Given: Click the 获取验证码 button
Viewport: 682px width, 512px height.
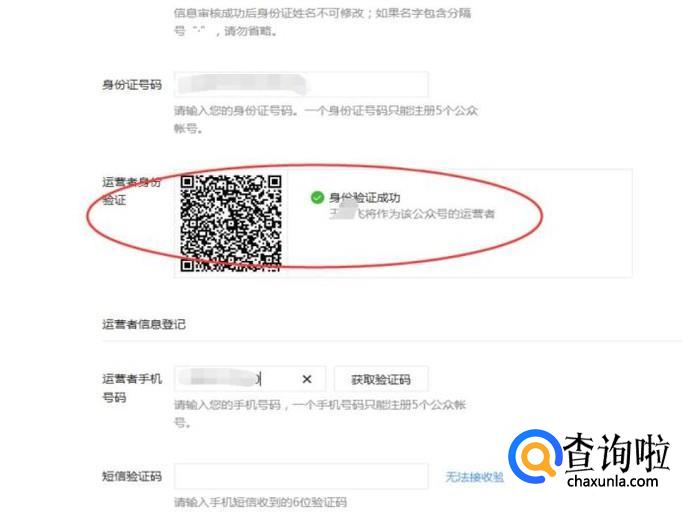Looking at the screenshot, I should (x=381, y=379).
